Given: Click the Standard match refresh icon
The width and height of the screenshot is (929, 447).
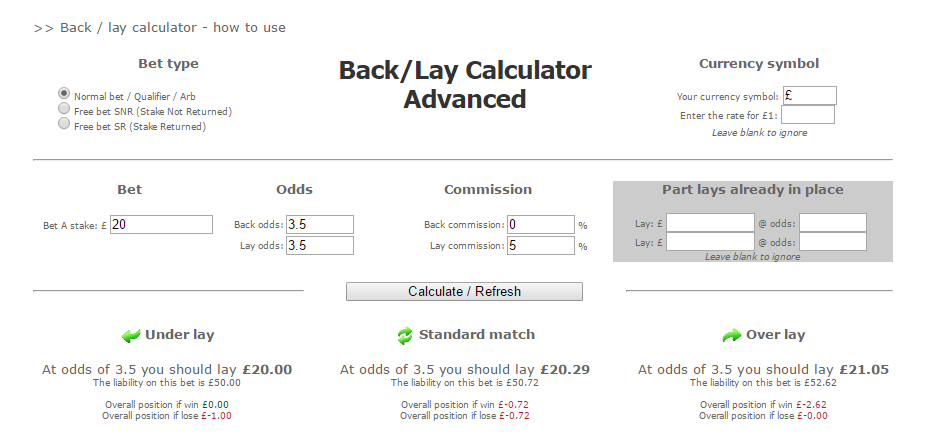Looking at the screenshot, I should tap(404, 336).
